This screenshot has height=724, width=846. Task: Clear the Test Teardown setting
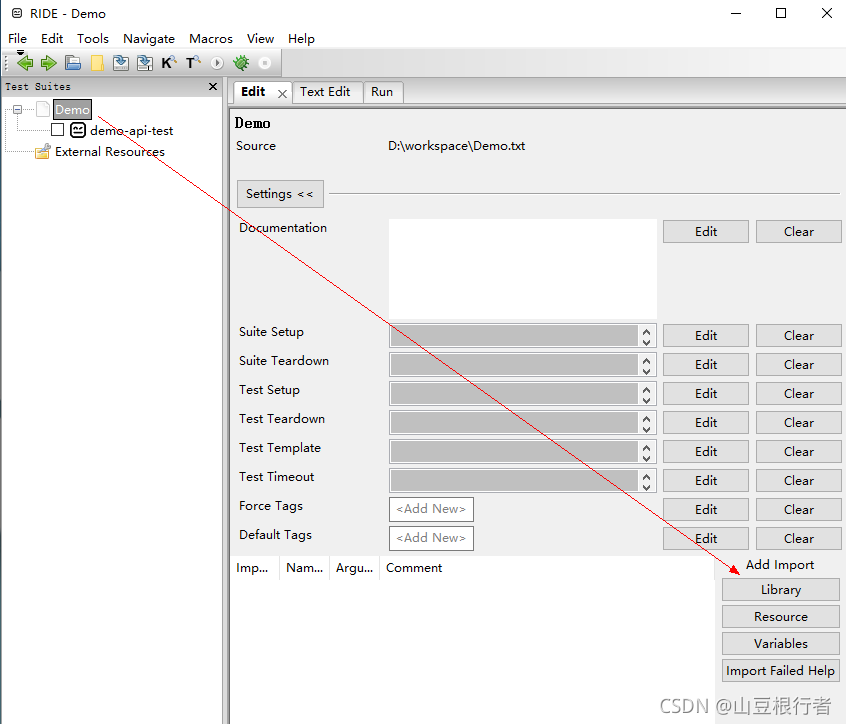click(799, 422)
